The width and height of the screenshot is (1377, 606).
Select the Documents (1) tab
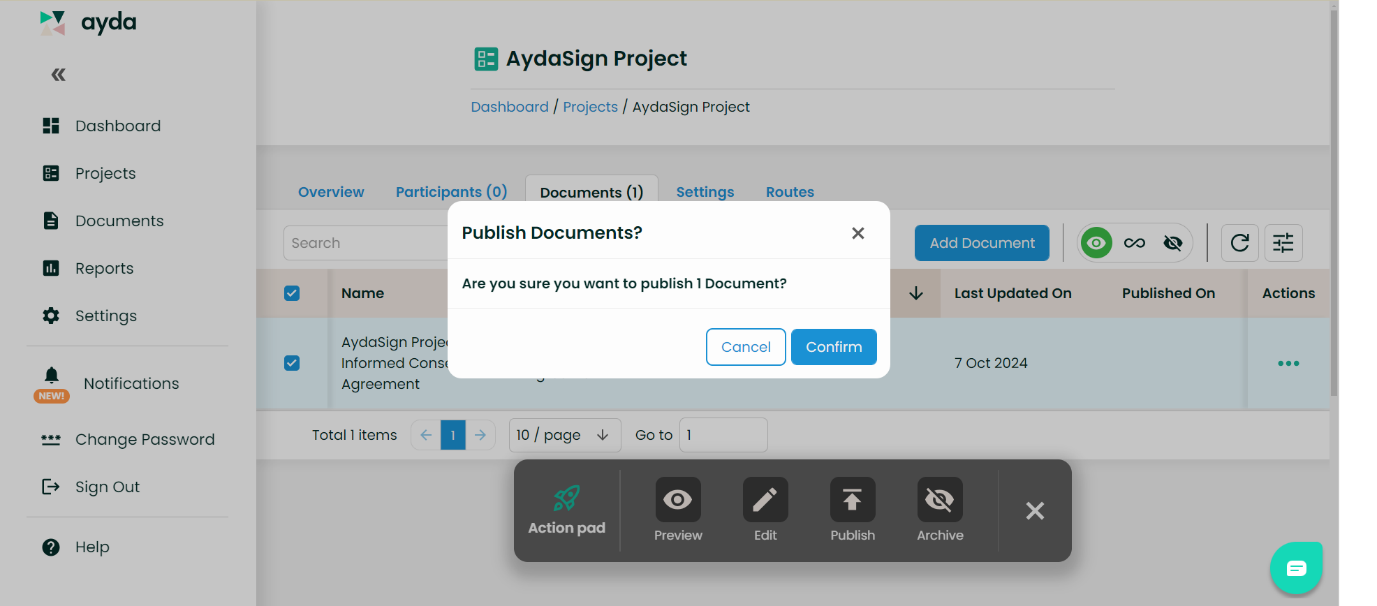pyautogui.click(x=592, y=192)
